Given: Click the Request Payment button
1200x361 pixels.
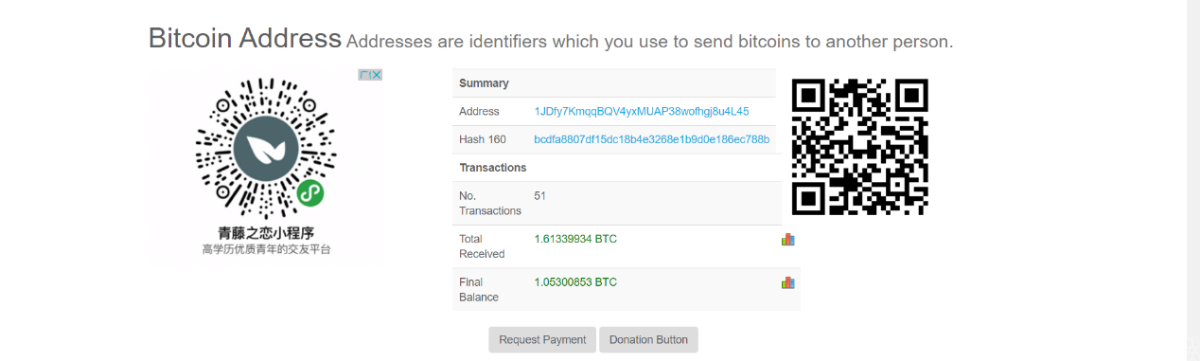Looking at the screenshot, I should (542, 340).
